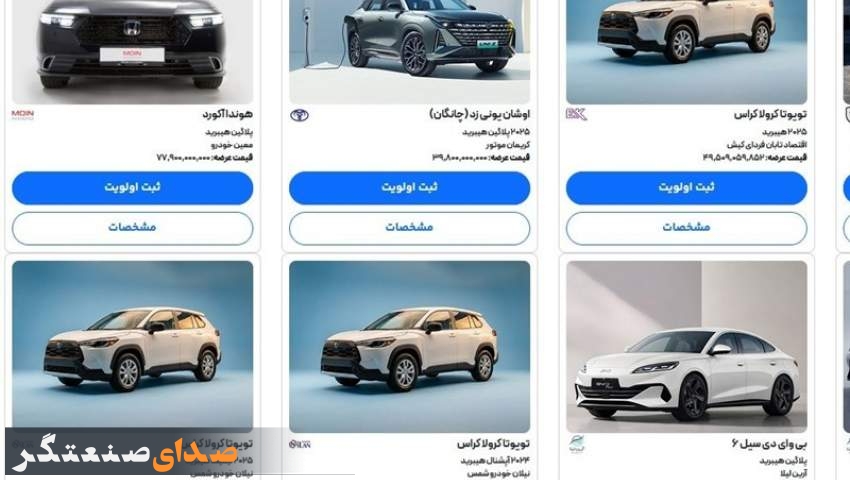The height and width of the screenshot is (480, 850).
Task: Register priority (ثبت اولویت) for Oshan UNI-Z Changan
Action: pyautogui.click(x=409, y=188)
